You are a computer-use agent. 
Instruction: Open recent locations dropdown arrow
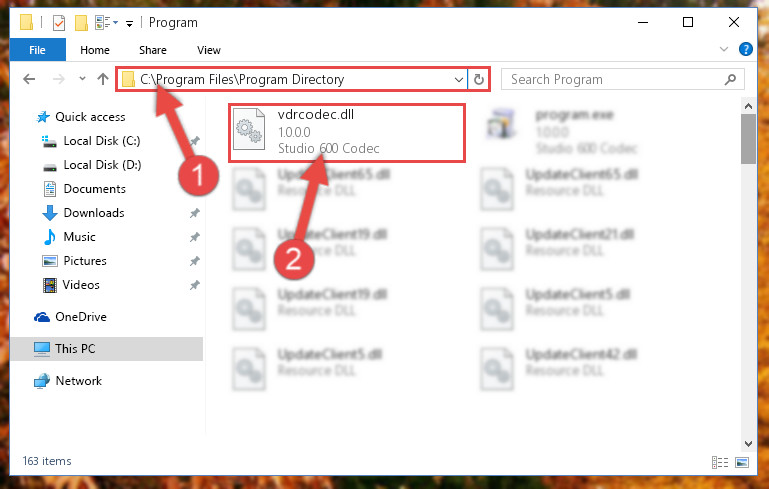82,79
